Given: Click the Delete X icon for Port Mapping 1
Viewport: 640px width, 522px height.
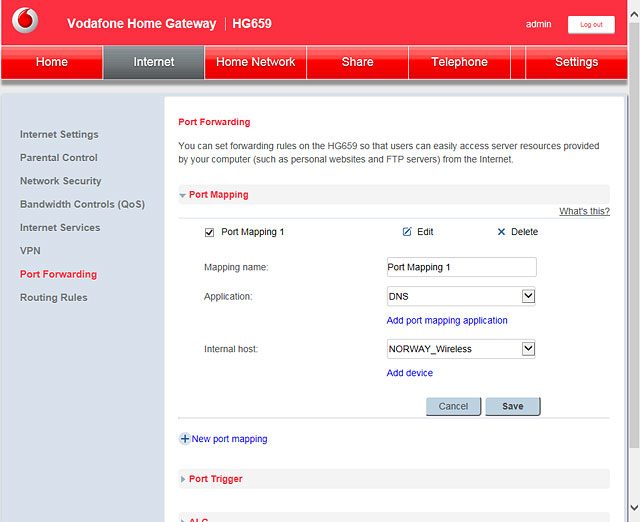Looking at the screenshot, I should 501,232.
